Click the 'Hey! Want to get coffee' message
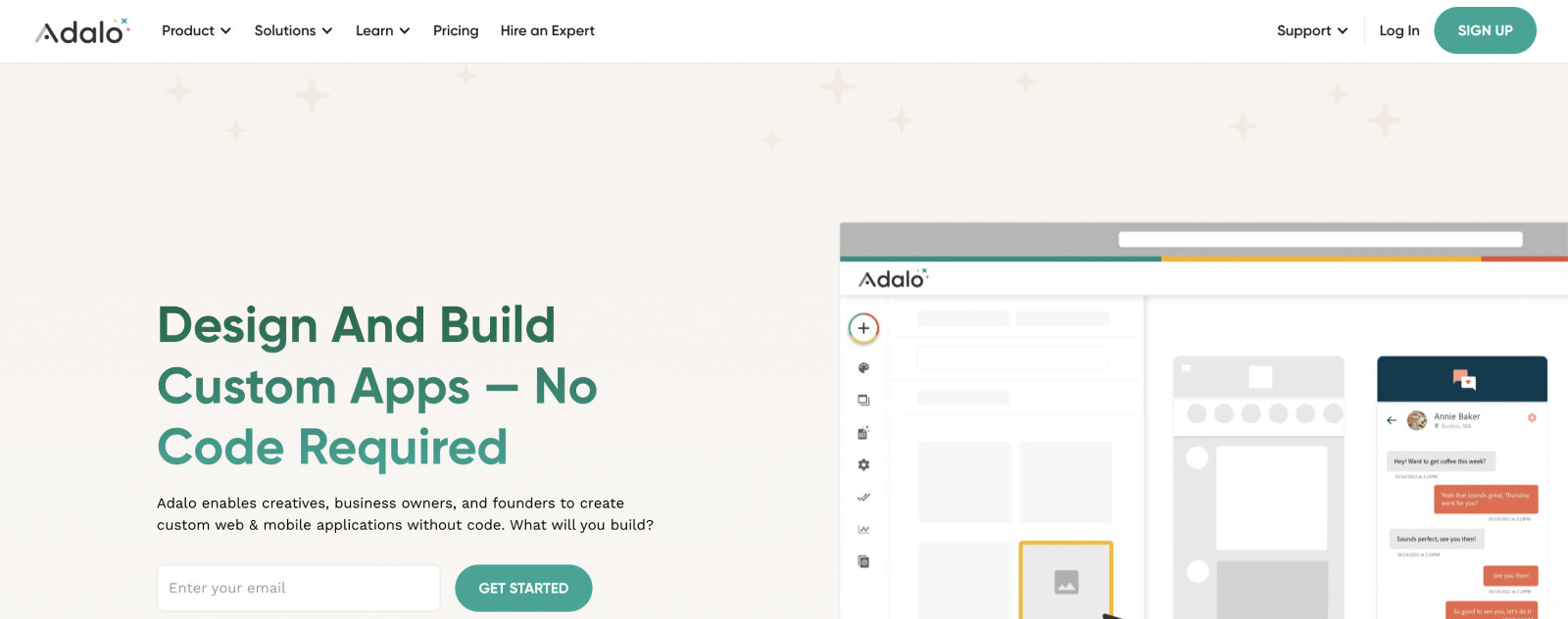The width and height of the screenshot is (1568, 619). (x=1440, y=461)
